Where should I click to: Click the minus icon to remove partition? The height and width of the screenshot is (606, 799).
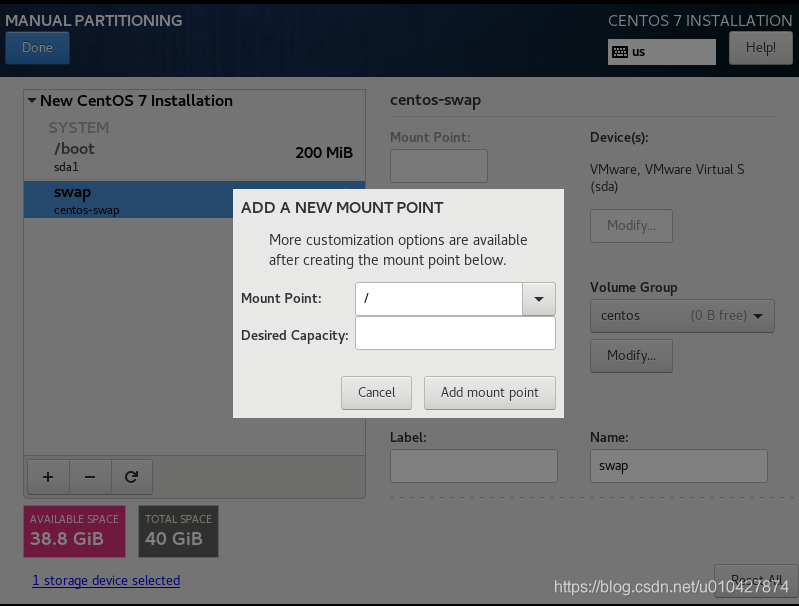(90, 477)
